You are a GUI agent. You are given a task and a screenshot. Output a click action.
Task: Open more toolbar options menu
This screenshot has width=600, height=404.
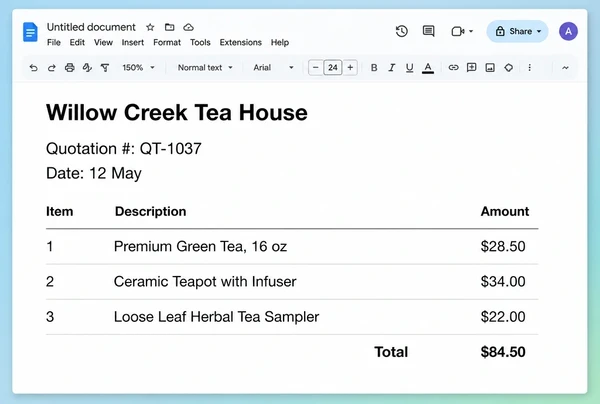[x=530, y=68]
